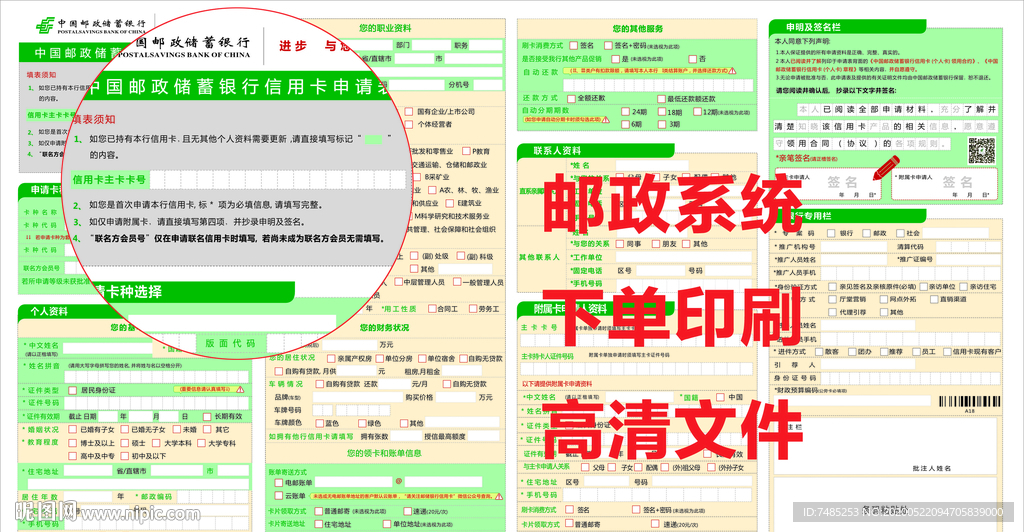
Task: Select 已婚有子女 for marital status
Action: point(72,430)
